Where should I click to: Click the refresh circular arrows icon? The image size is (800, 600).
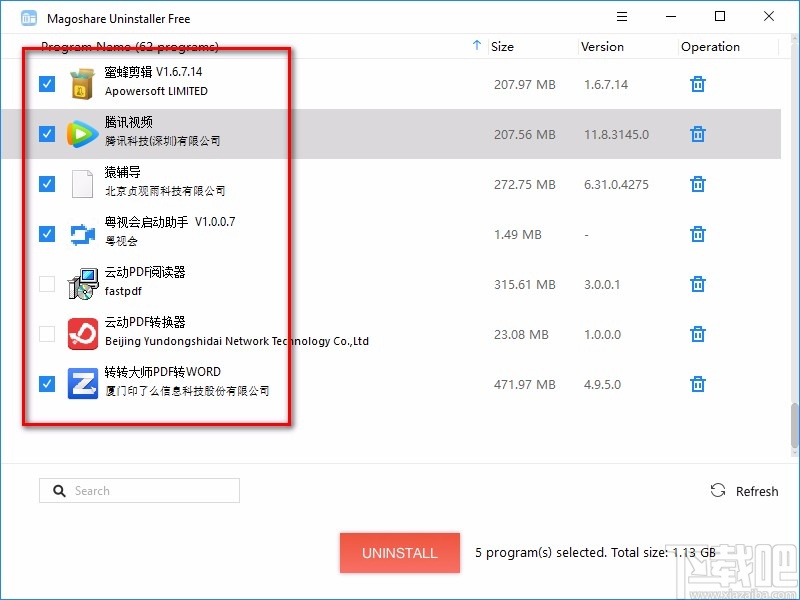pyautogui.click(x=718, y=490)
